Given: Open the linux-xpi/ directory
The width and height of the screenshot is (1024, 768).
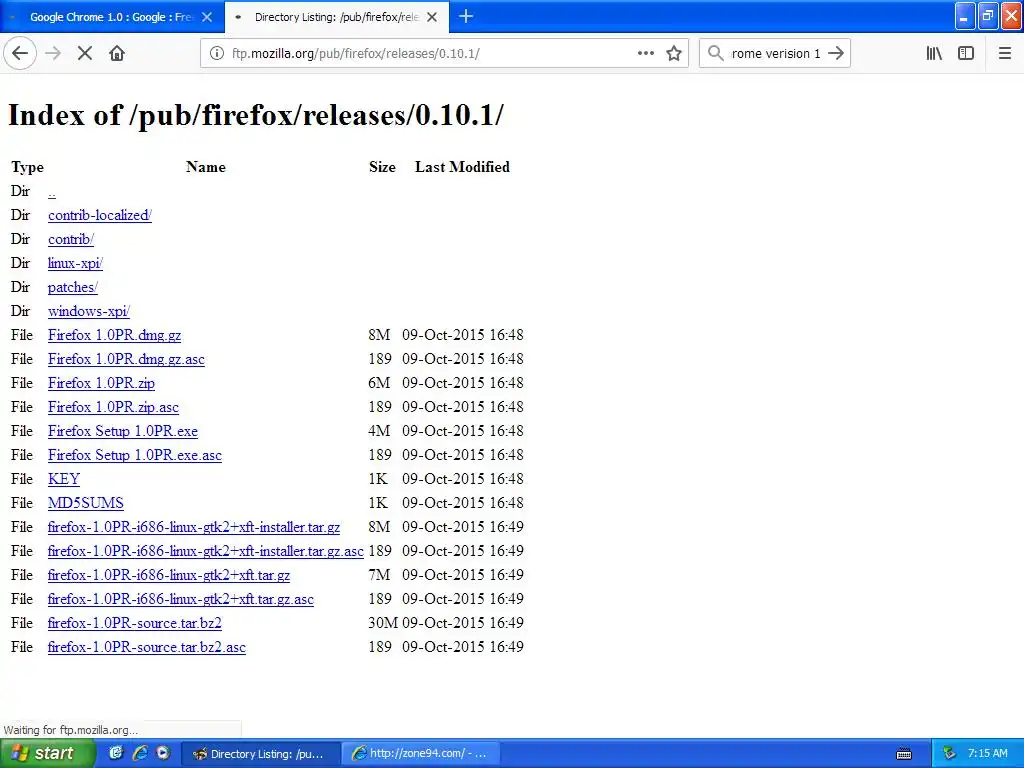Looking at the screenshot, I should [75, 263].
